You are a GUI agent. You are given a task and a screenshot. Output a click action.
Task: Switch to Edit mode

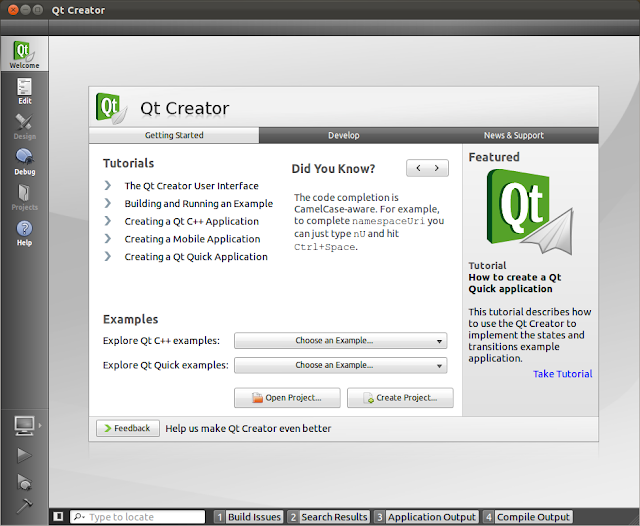(24, 91)
